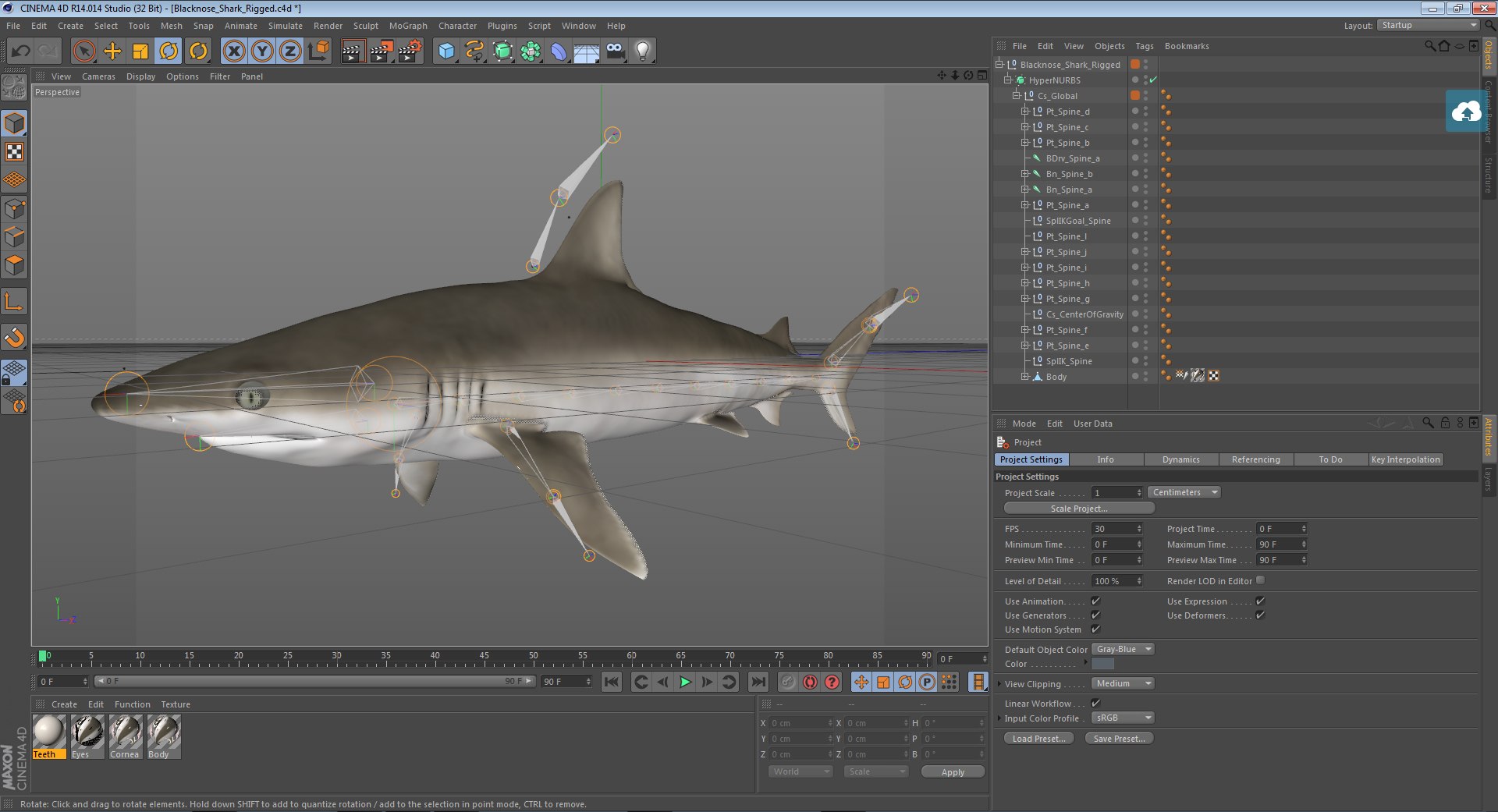Toggle Z axis lock icon

point(290,51)
